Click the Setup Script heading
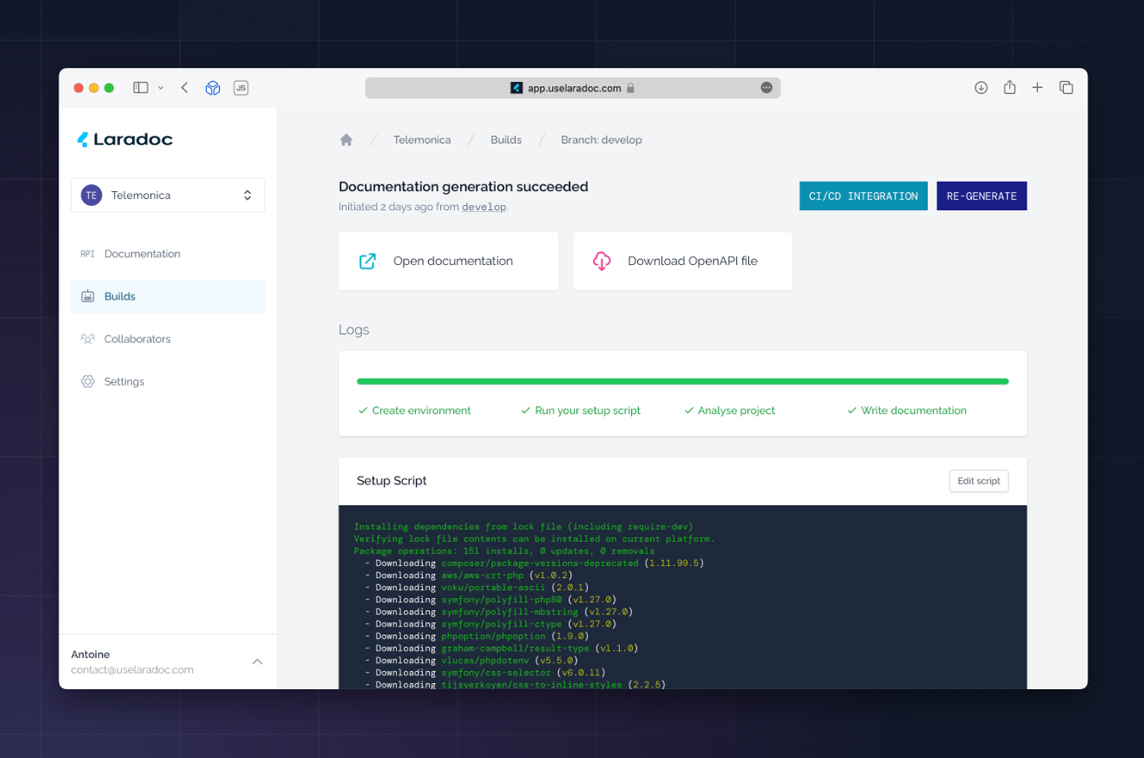This screenshot has width=1144, height=758. click(392, 481)
